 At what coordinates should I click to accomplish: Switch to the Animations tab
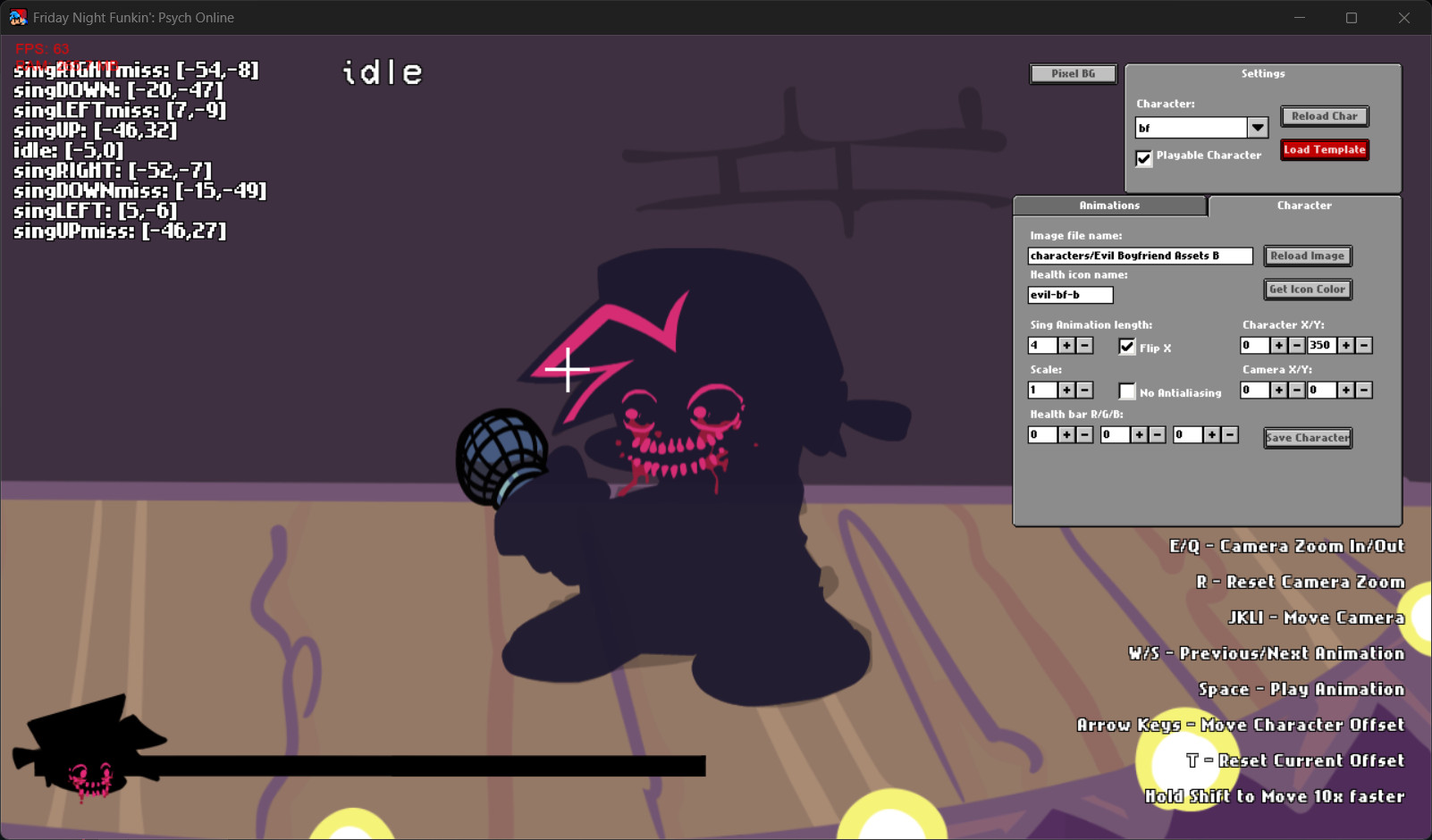(x=1109, y=206)
